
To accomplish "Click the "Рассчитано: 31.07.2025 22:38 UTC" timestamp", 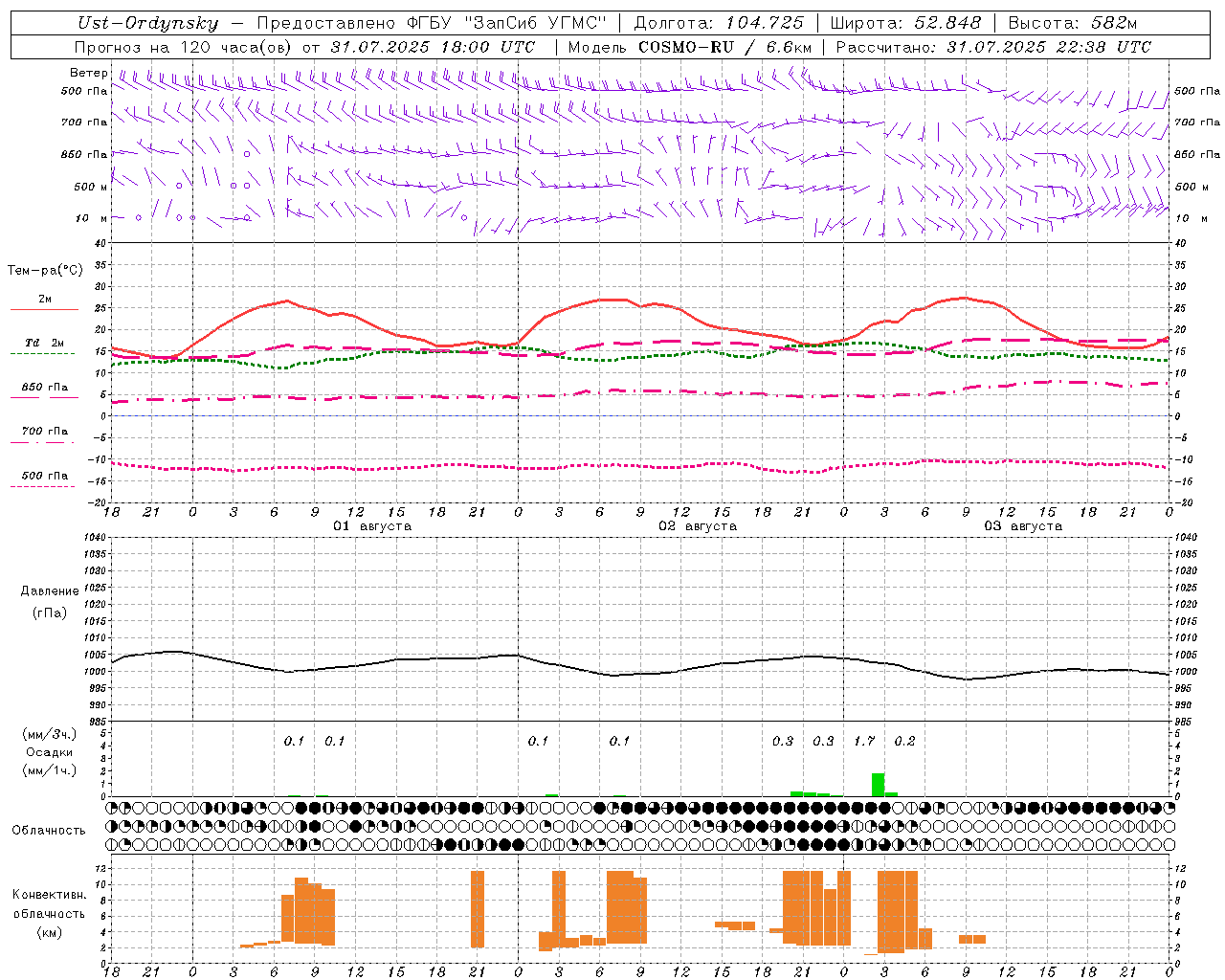I will 993,47.
